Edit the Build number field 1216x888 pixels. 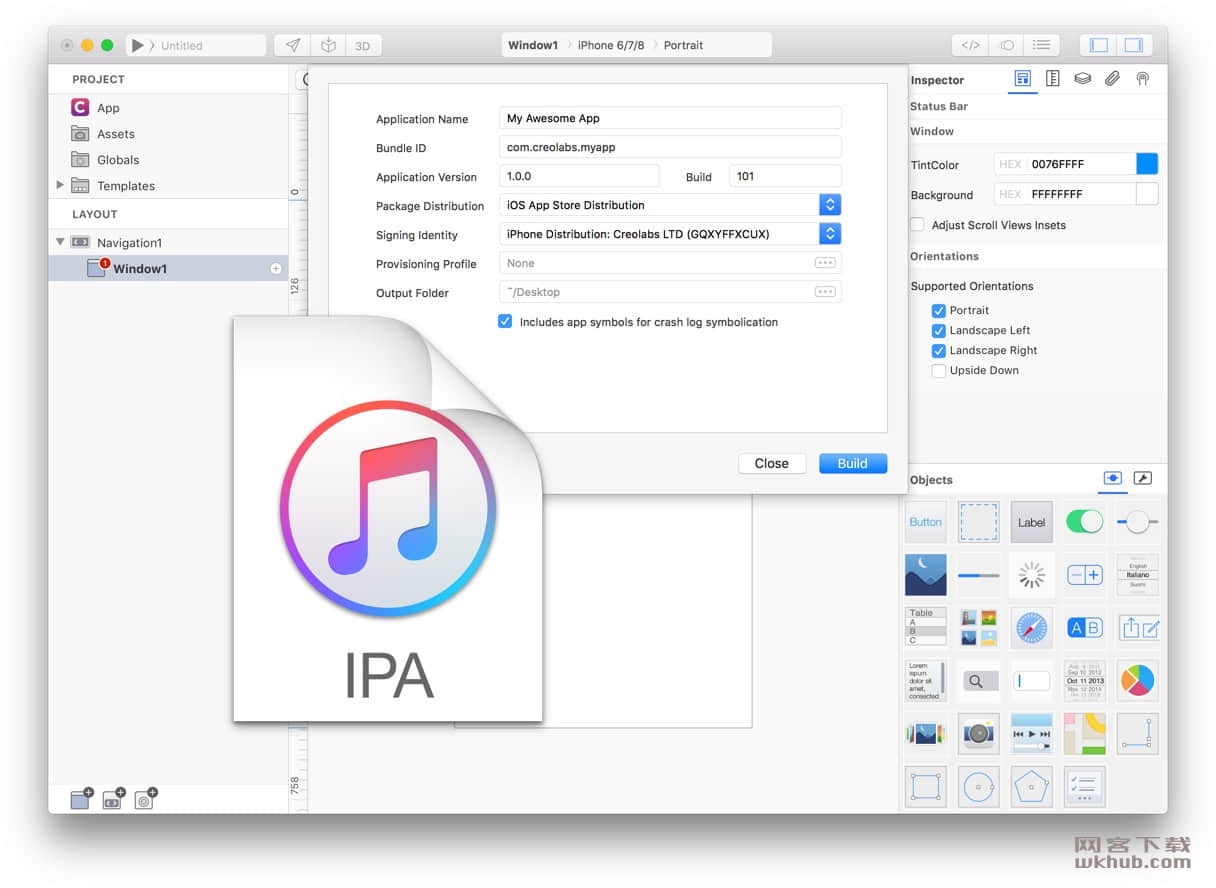(x=785, y=176)
